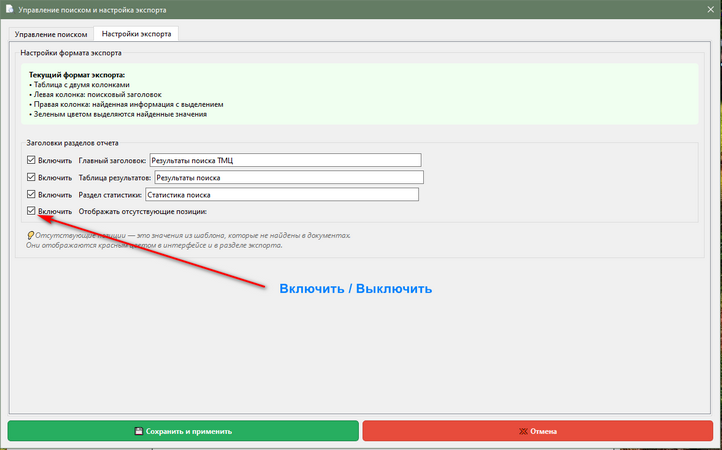Click the Главный заголовок label text
Image resolution: width=722 pixels, height=450 pixels.
[x=112, y=161]
